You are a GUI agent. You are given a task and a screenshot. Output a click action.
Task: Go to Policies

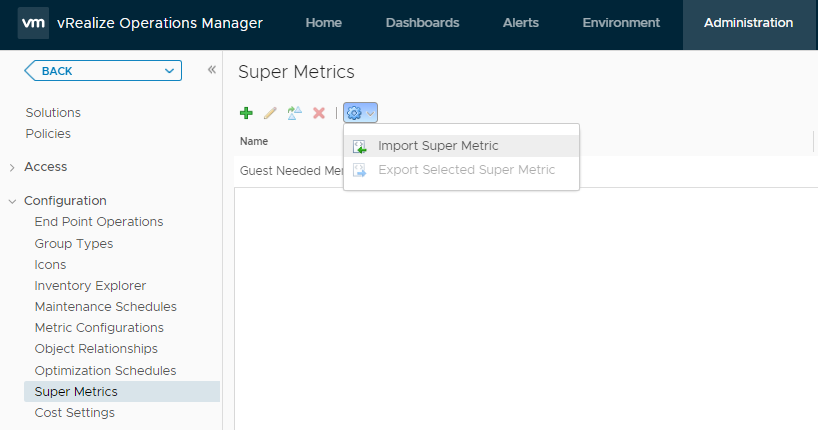click(x=48, y=134)
